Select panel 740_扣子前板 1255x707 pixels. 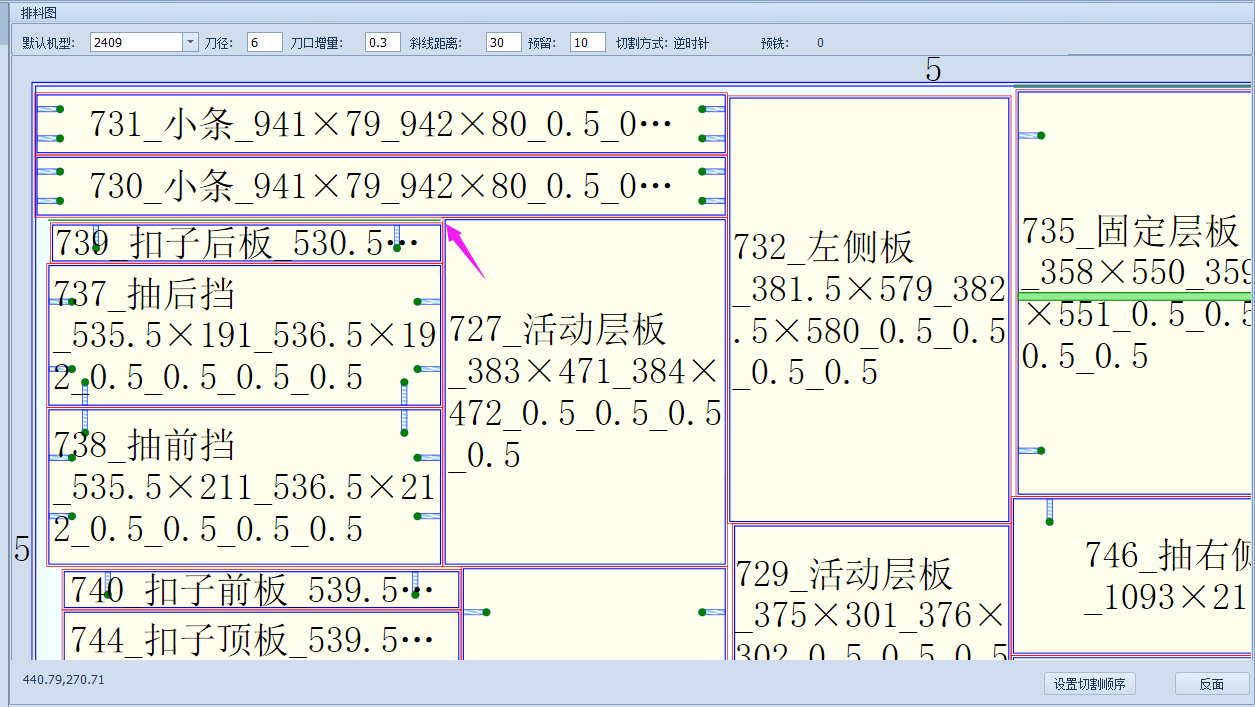tap(261, 590)
